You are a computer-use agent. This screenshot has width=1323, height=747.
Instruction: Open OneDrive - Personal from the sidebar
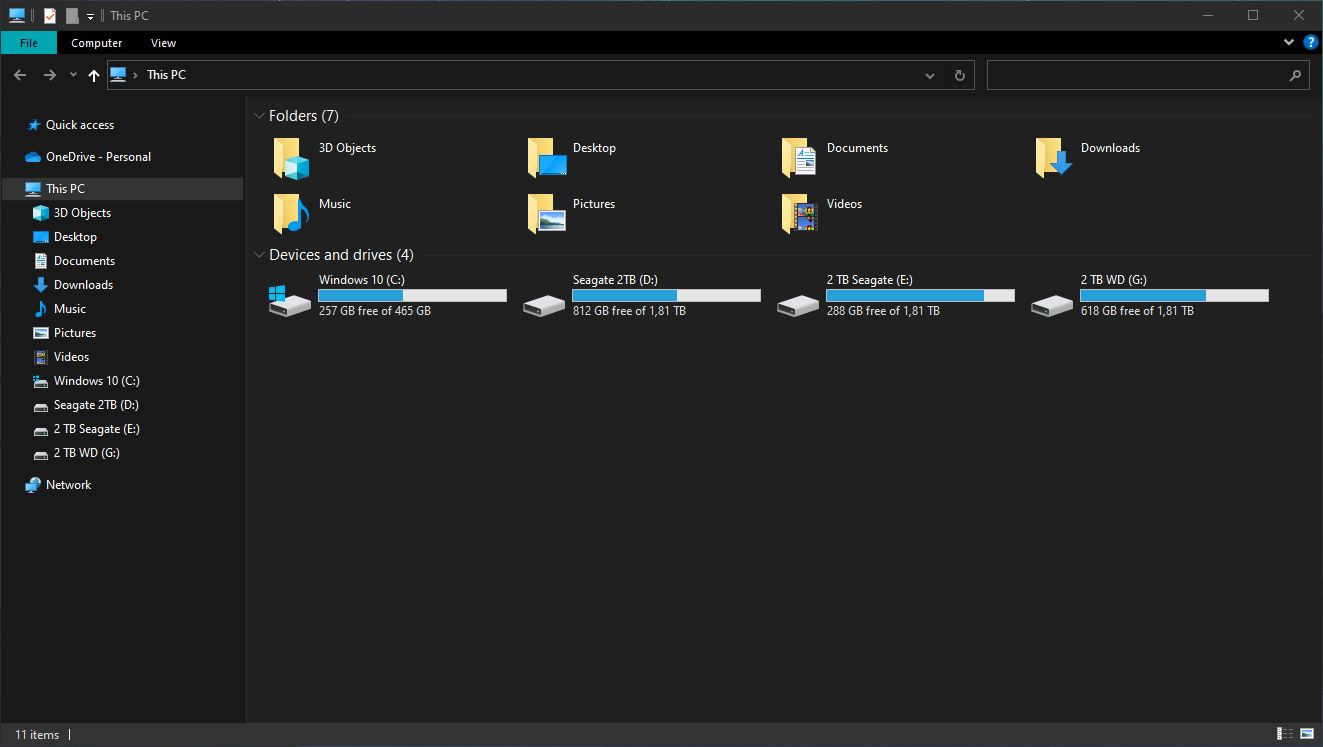(x=98, y=156)
